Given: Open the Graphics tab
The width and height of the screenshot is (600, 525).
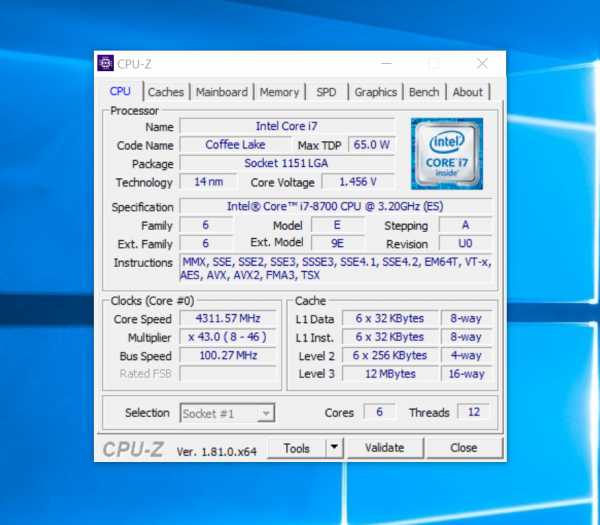Looking at the screenshot, I should pos(376,92).
